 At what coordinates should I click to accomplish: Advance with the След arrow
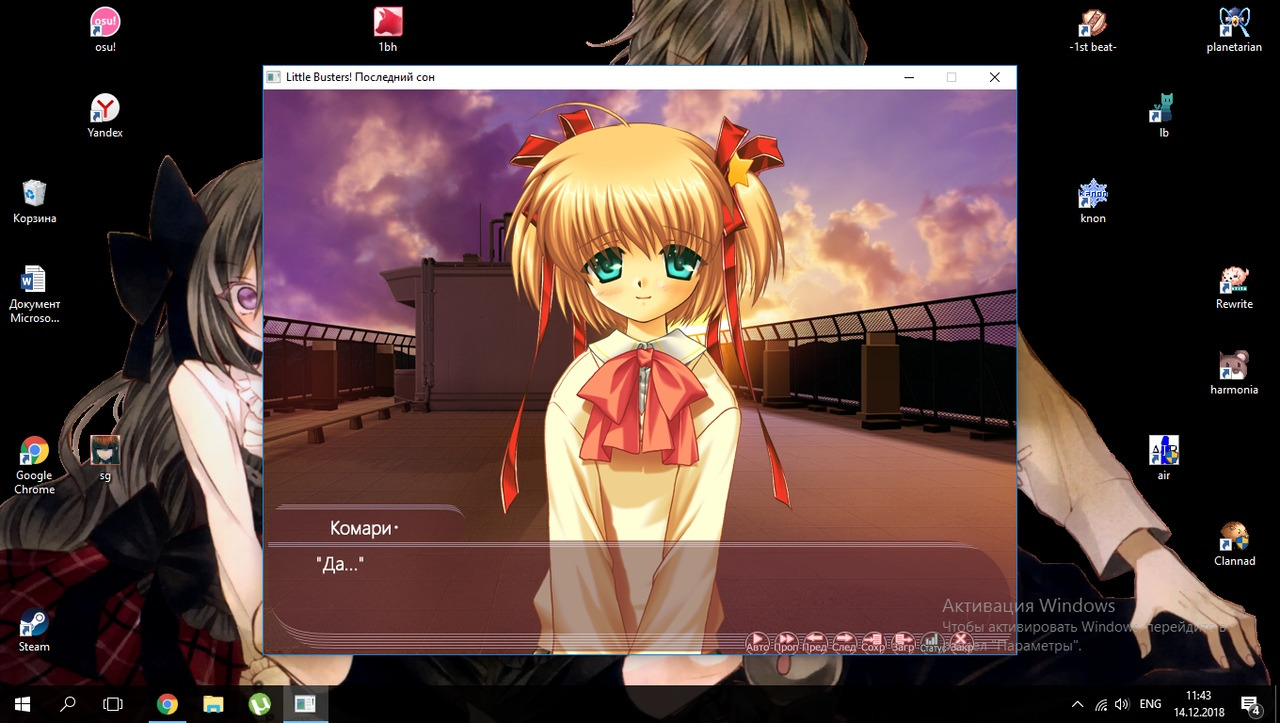(844, 640)
